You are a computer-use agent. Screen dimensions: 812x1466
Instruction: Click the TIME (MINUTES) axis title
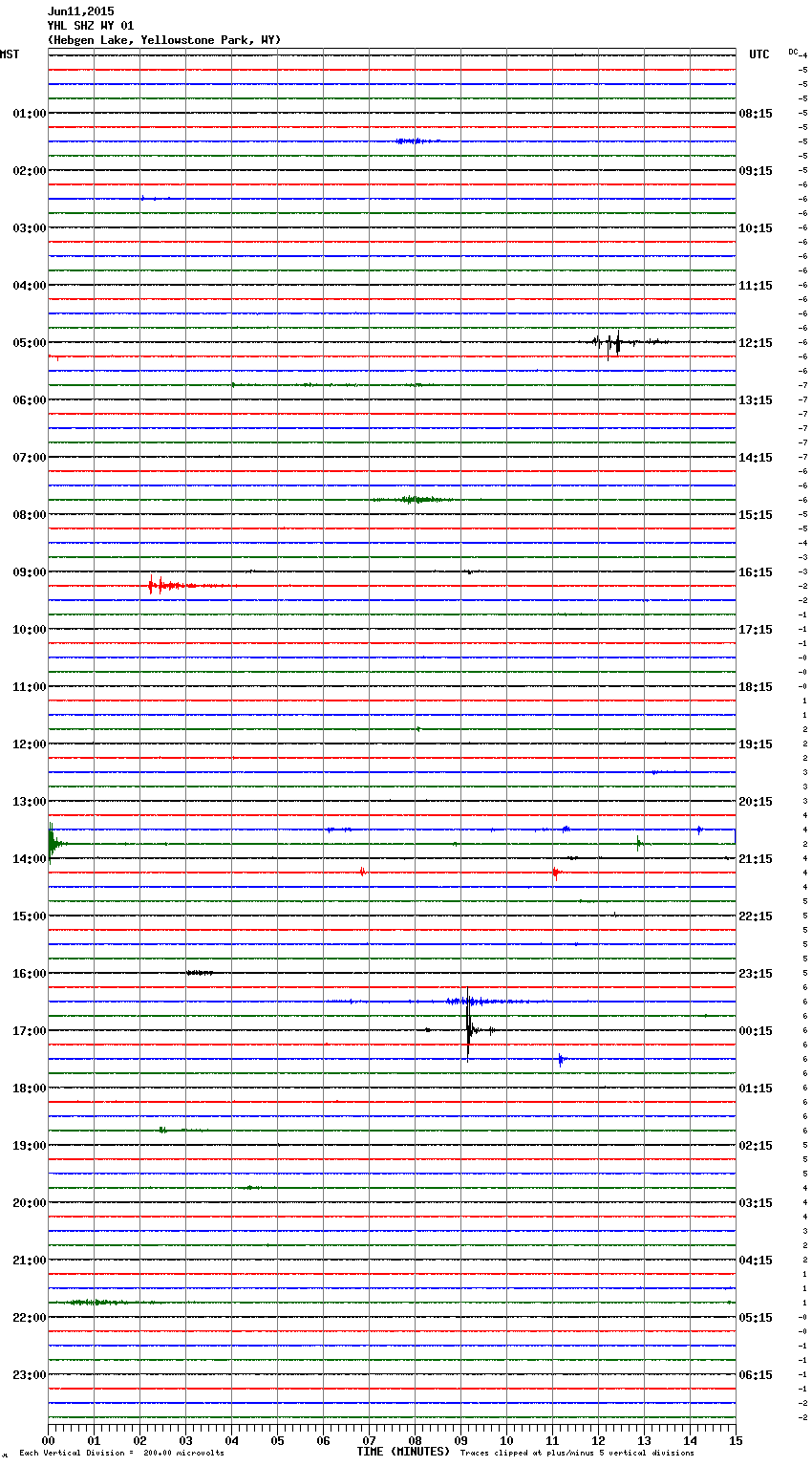click(x=403, y=1452)
